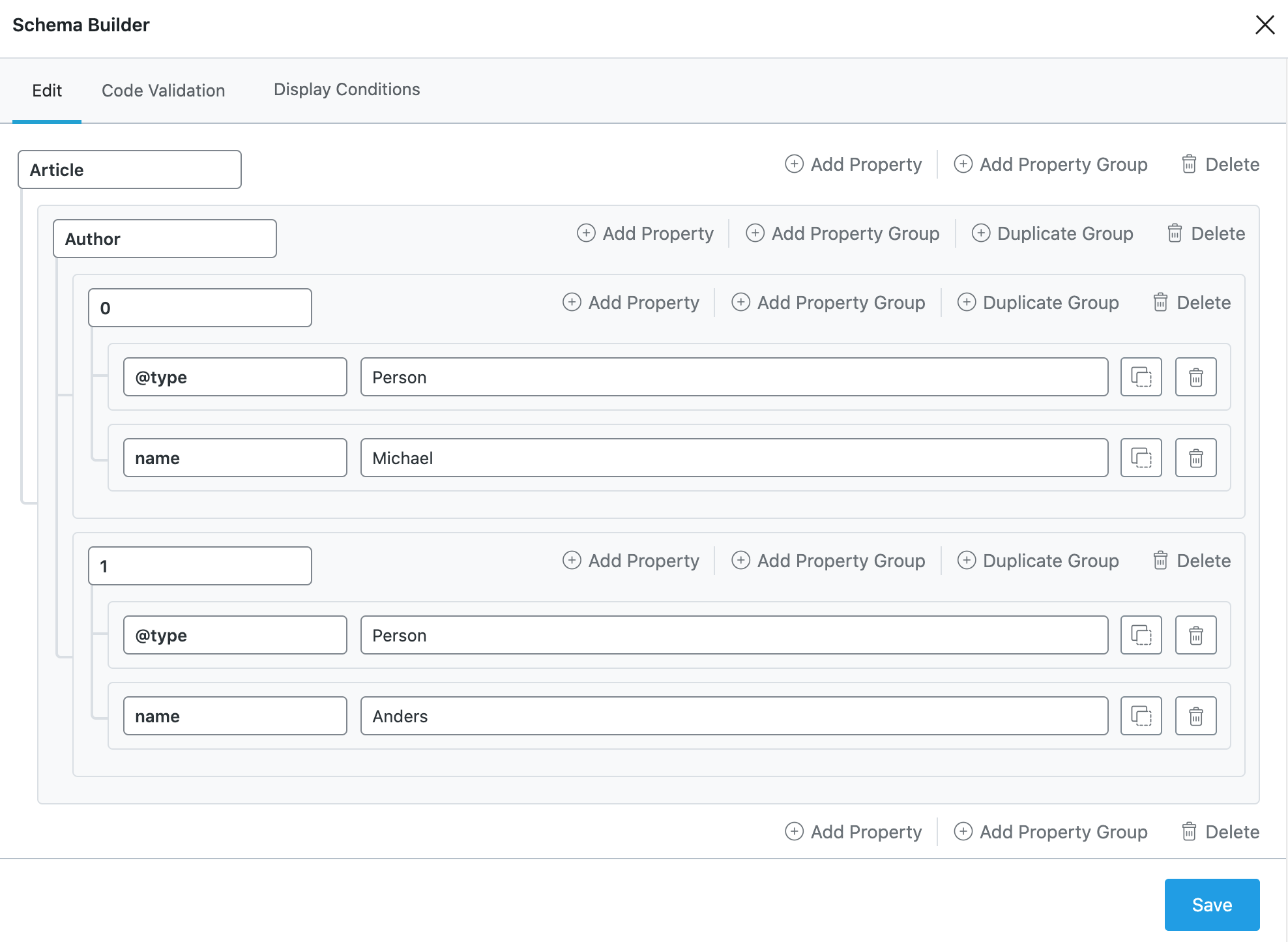Click the delete icon next to Anders name field
This screenshot has width=1288, height=942.
click(1196, 715)
